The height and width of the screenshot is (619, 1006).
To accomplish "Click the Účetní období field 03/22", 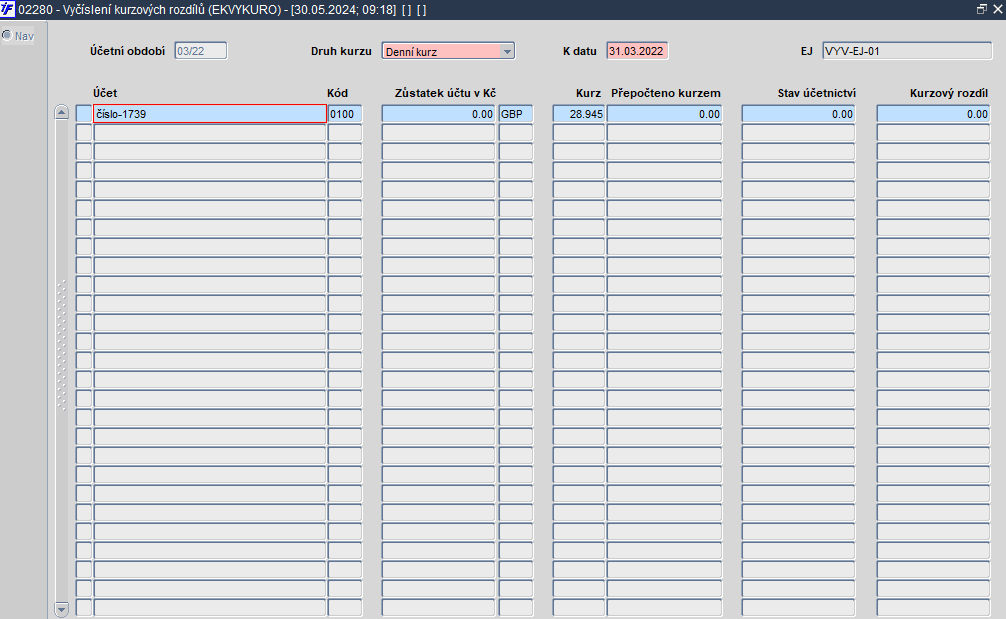I will pos(201,51).
